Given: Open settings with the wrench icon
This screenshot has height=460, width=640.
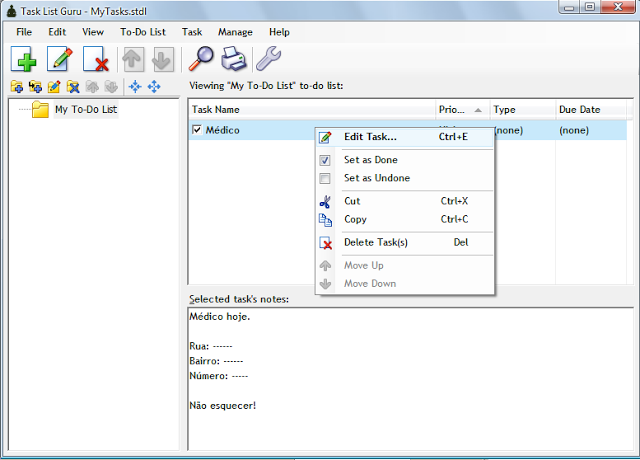Looking at the screenshot, I should (268, 59).
